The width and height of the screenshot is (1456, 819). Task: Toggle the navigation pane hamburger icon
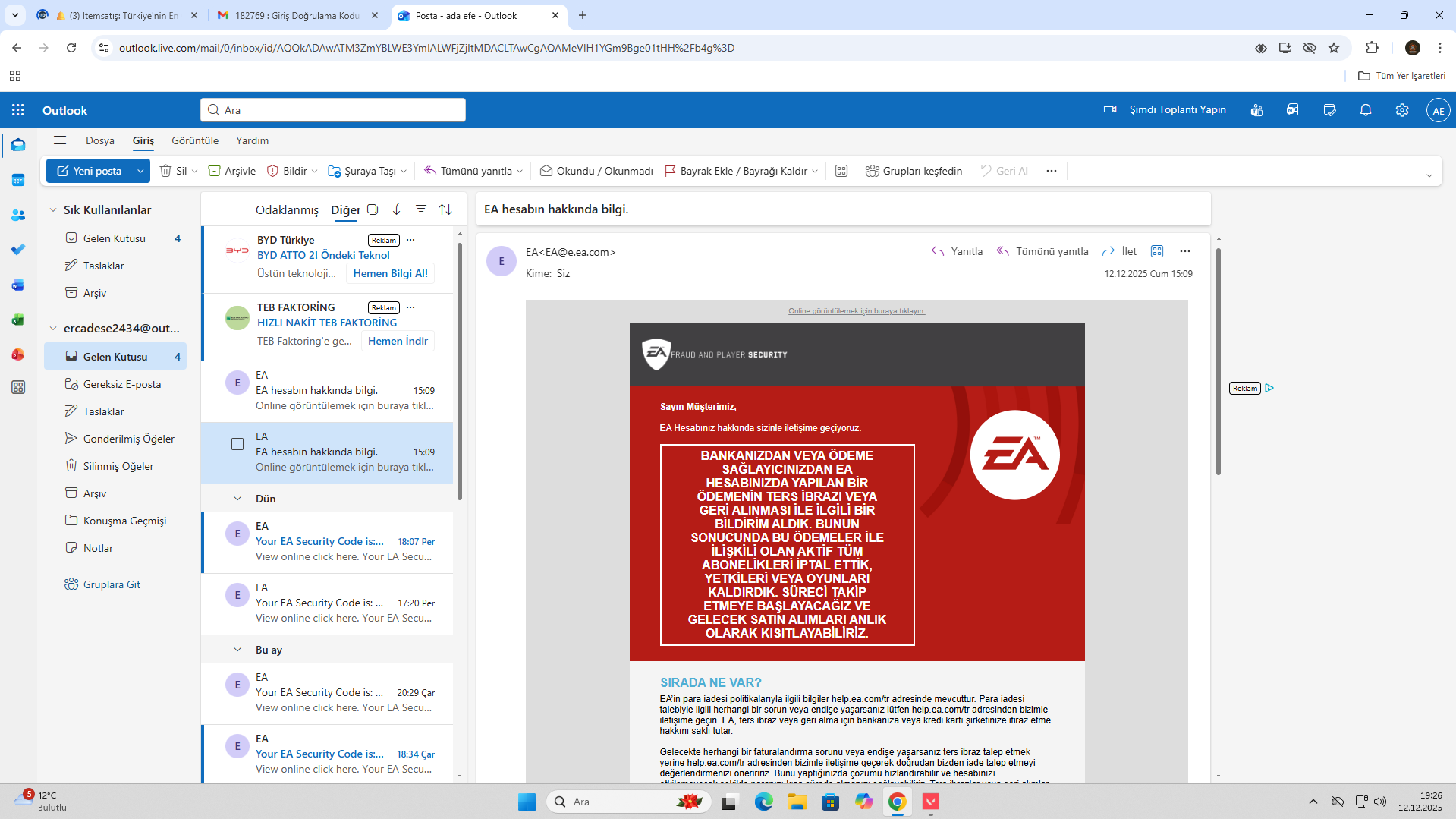[x=60, y=140]
